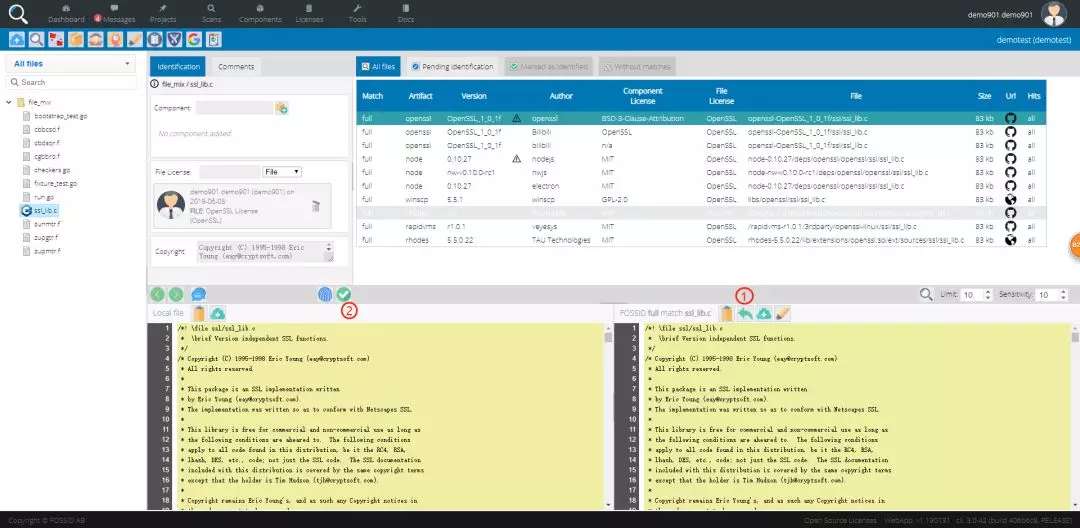1080x528 pixels.
Task: Delete the OpenSSL license entry with trash icon
Action: point(315,206)
